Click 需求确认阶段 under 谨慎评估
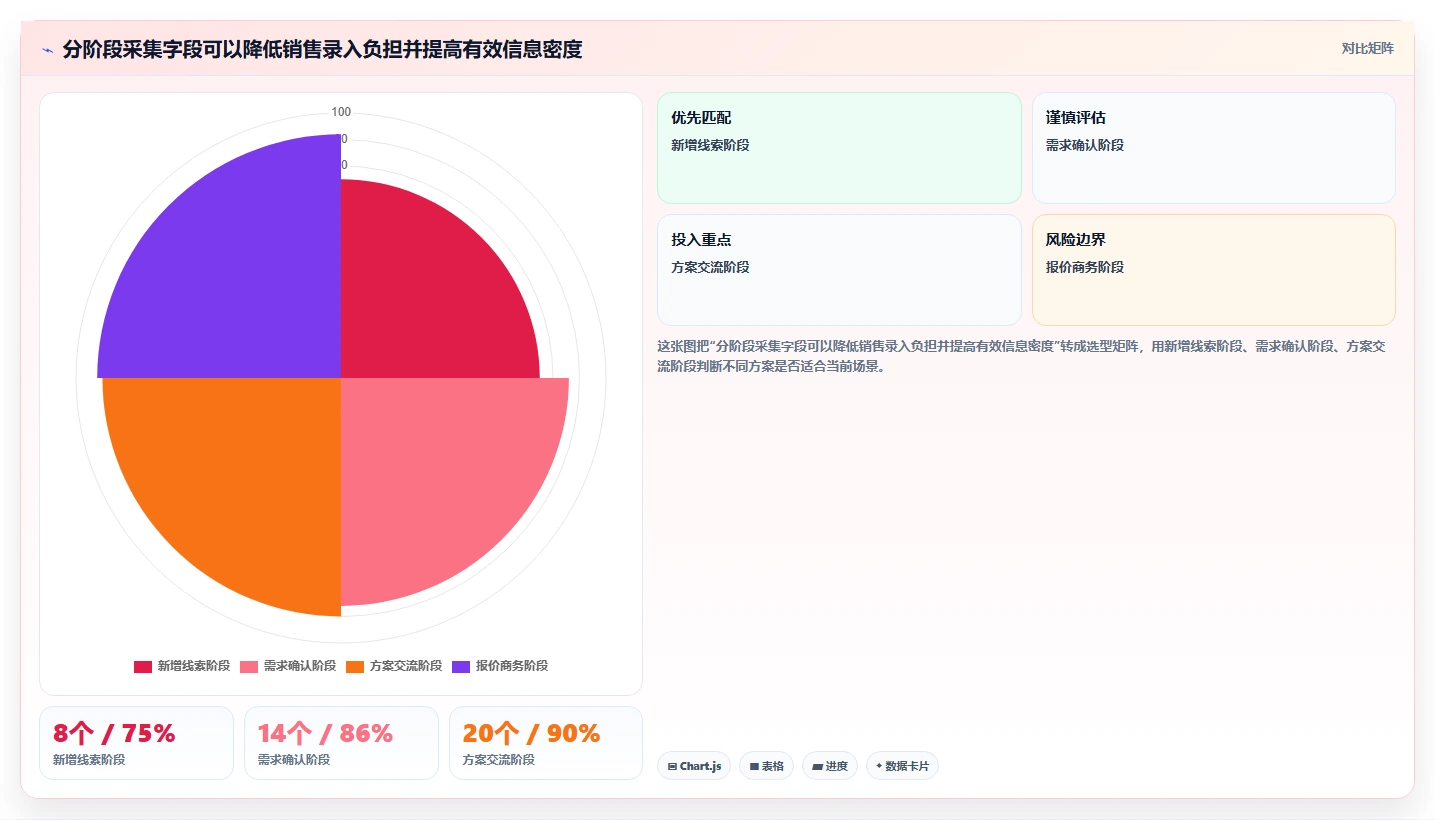Viewport: 1435px width, 820px height. pos(1085,145)
